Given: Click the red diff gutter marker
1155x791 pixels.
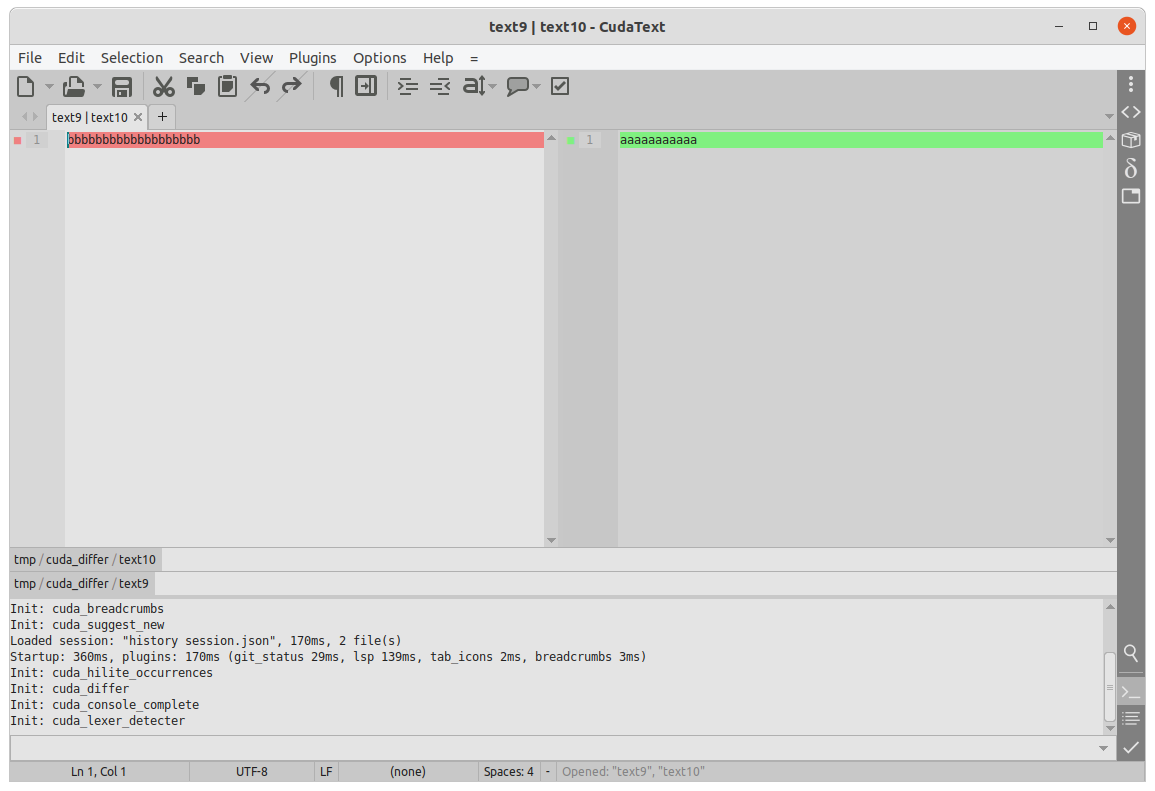Looking at the screenshot, I should coord(16,140).
